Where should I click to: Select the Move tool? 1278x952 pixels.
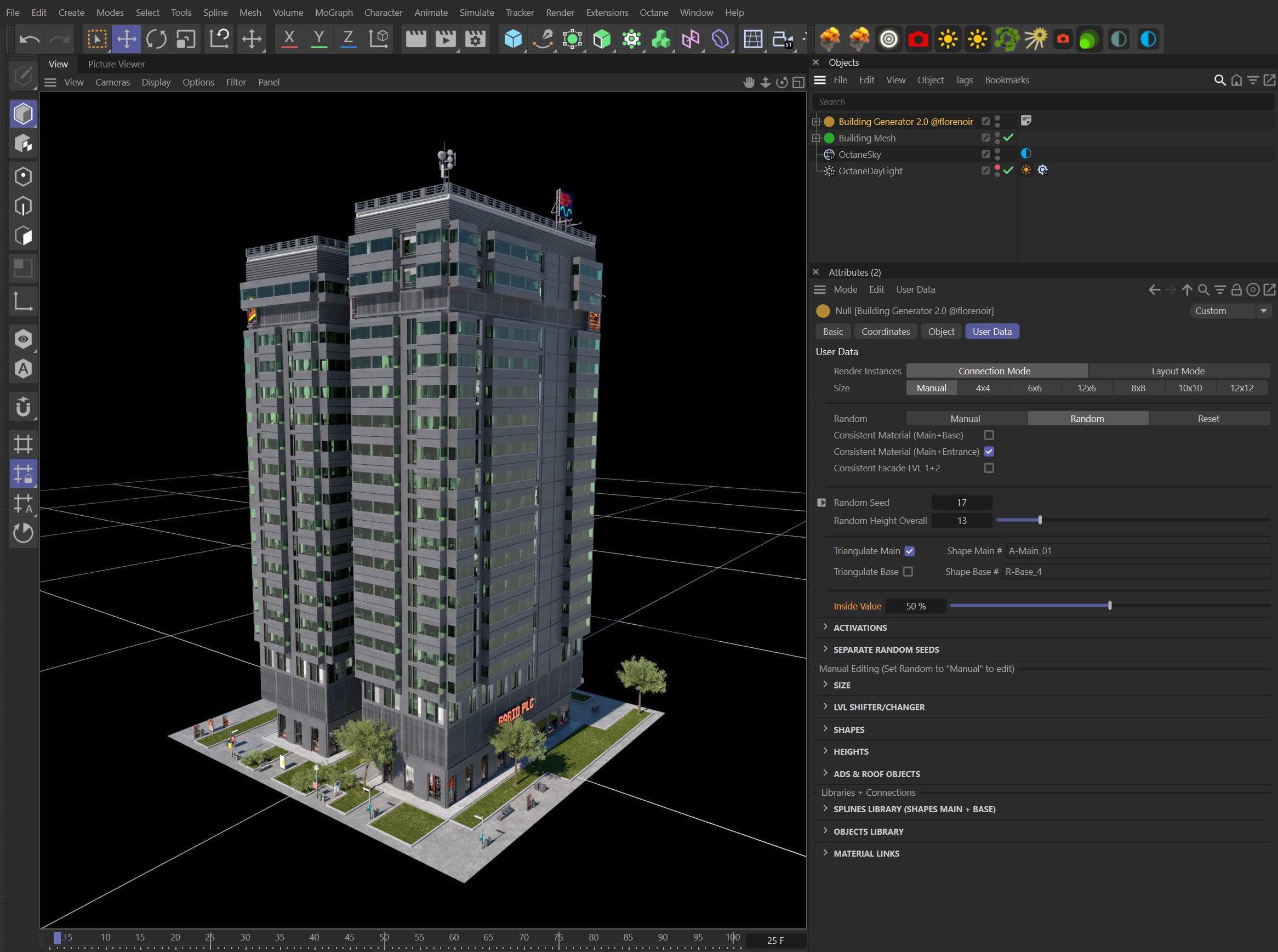tap(126, 38)
